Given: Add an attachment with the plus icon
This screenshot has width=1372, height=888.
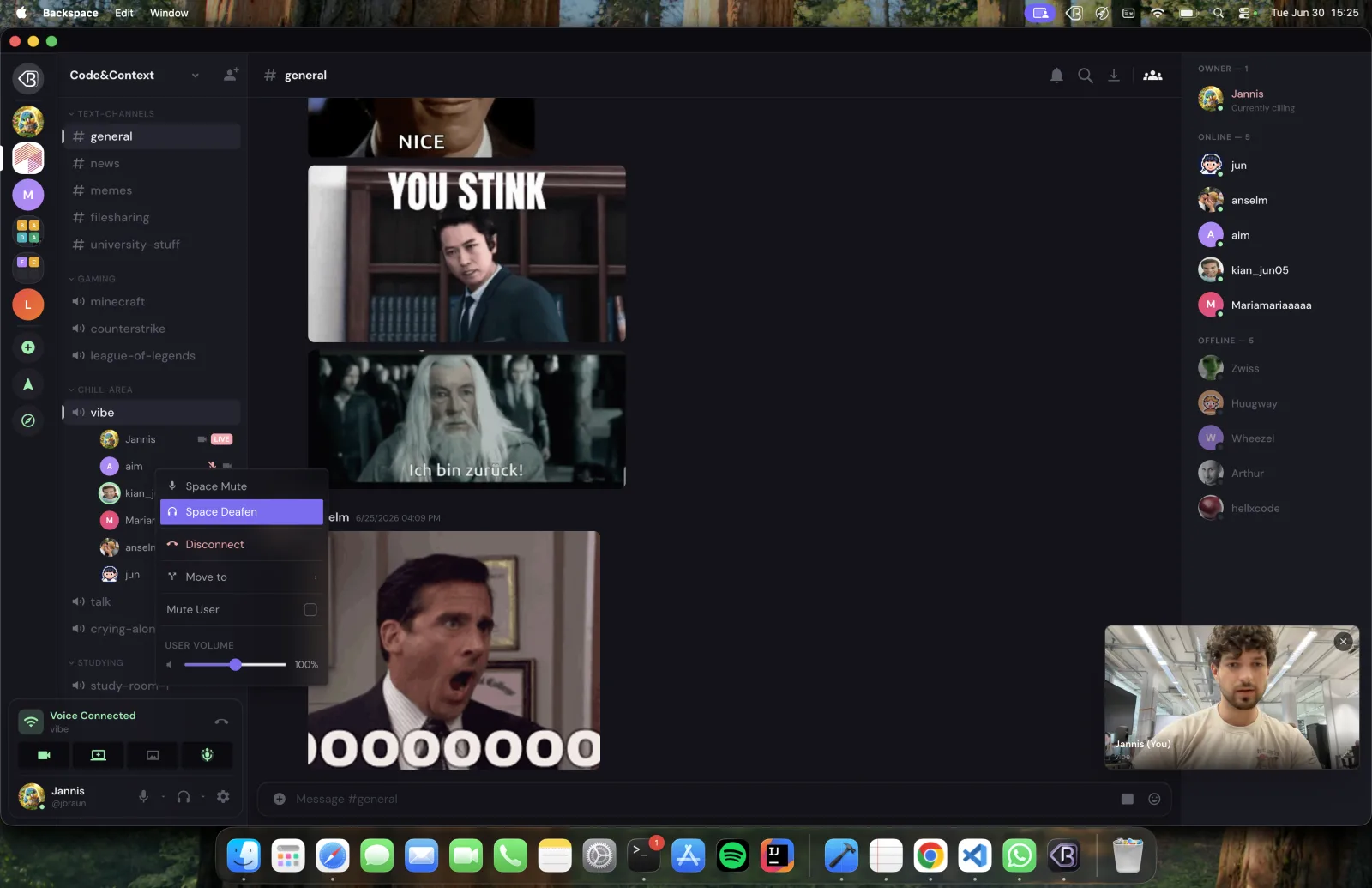Looking at the screenshot, I should click(x=280, y=799).
